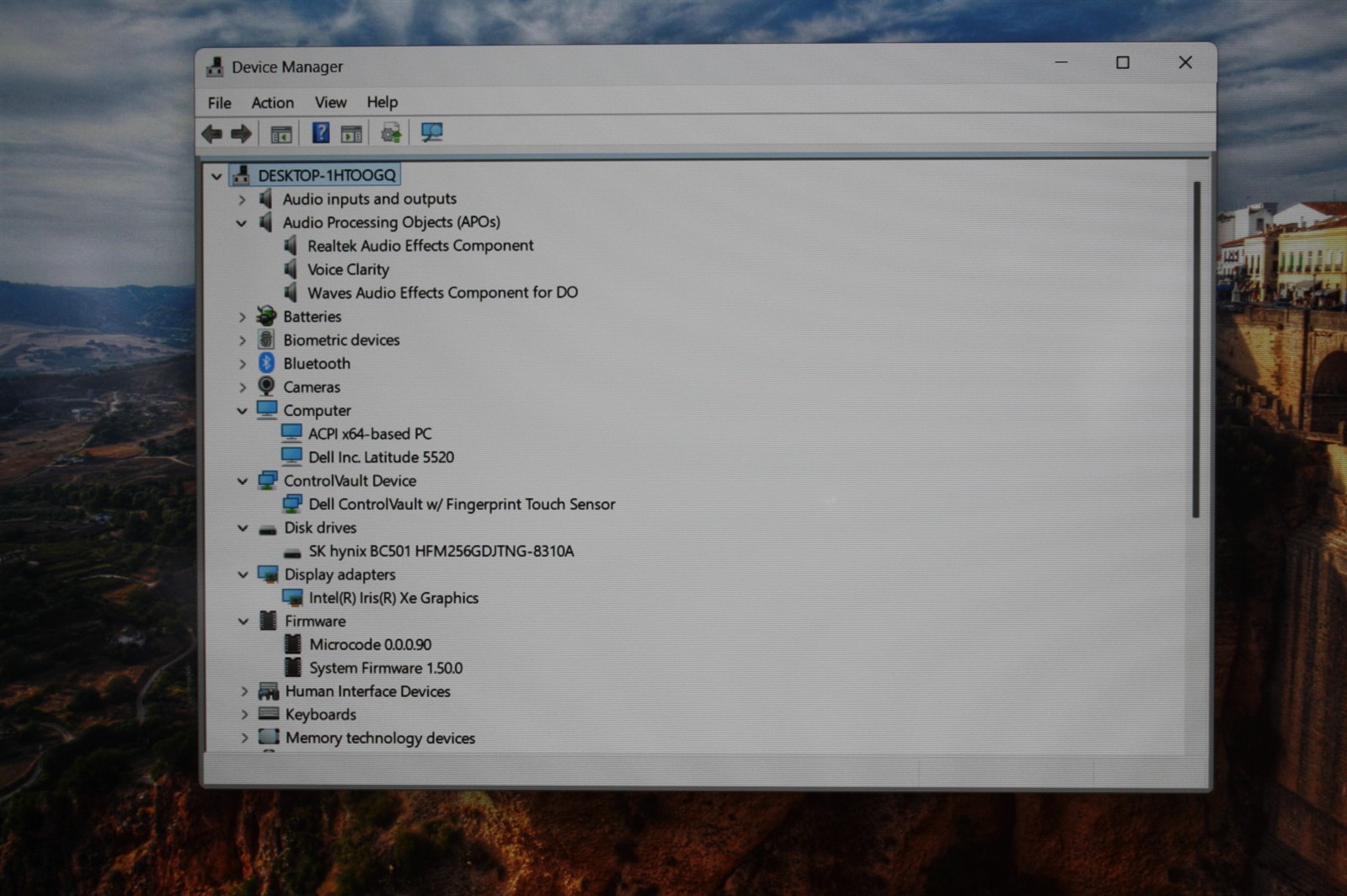Image resolution: width=1347 pixels, height=896 pixels.
Task: Click the Back arrow toolbar icon
Action: pyautogui.click(x=212, y=133)
